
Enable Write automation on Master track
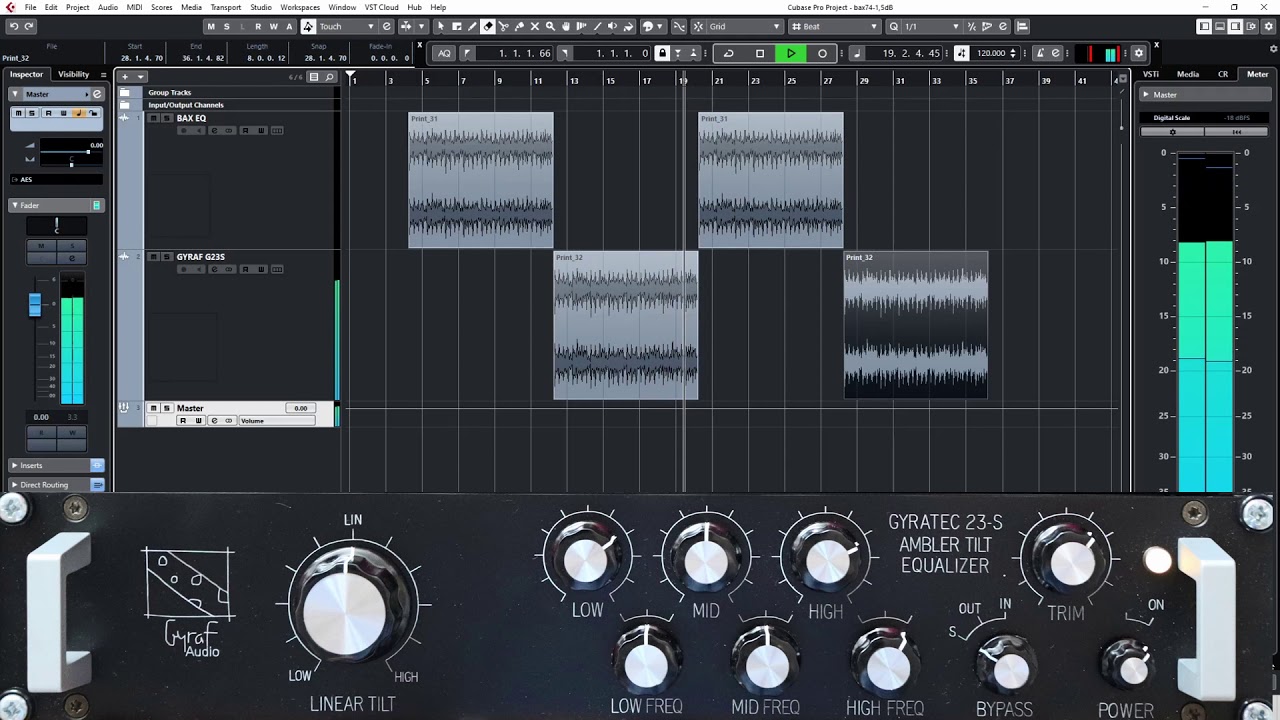198,421
